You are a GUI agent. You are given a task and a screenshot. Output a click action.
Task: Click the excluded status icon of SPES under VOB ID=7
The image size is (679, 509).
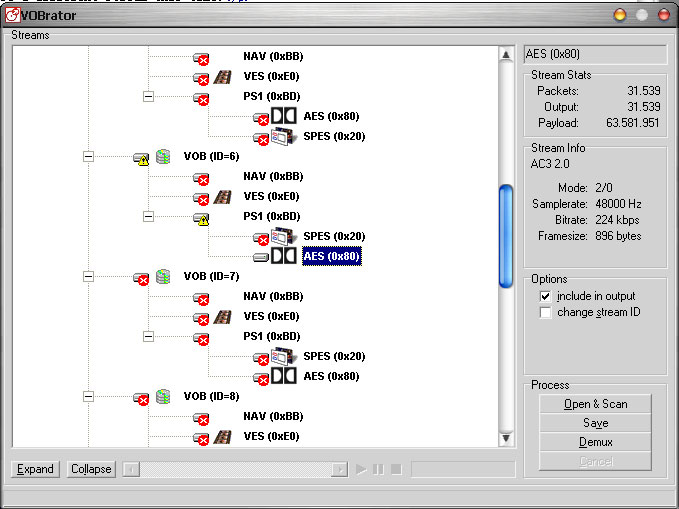[261, 358]
